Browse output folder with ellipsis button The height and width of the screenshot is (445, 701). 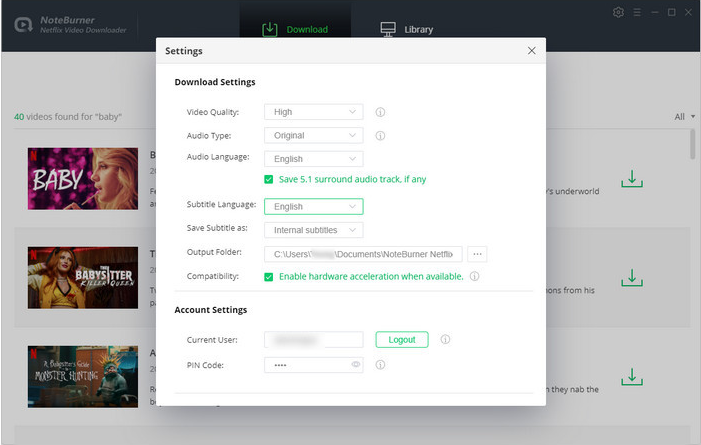pyautogui.click(x=477, y=254)
